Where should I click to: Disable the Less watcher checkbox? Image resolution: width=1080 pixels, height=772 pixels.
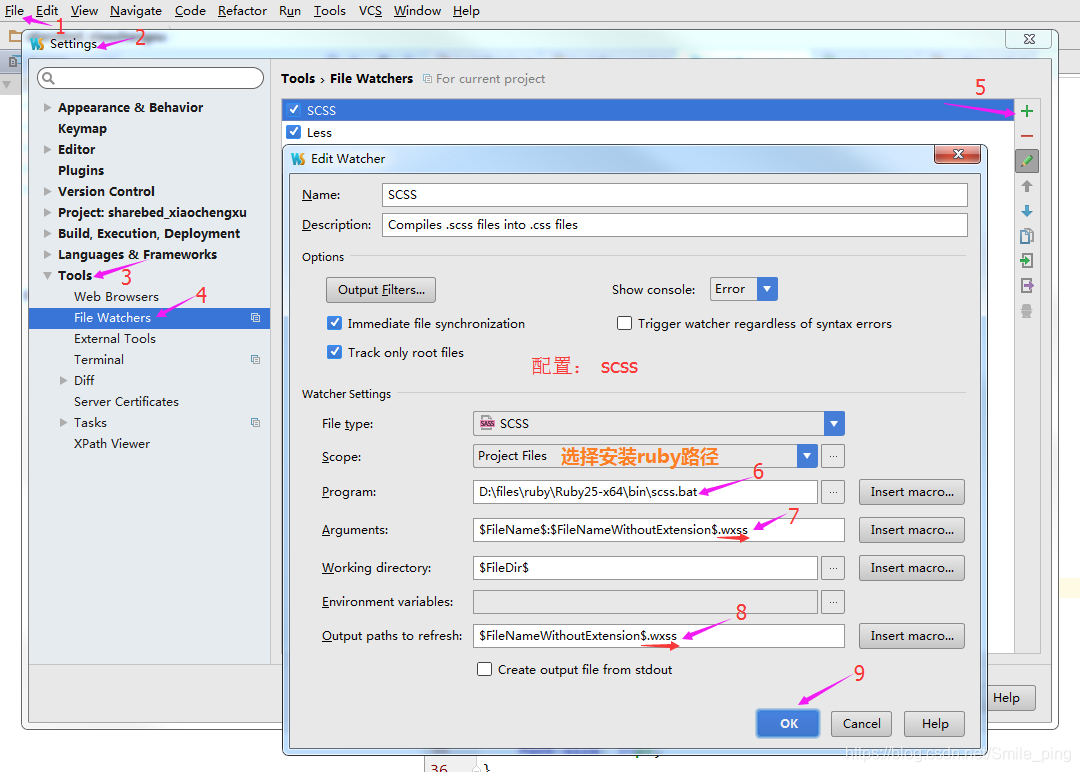point(294,132)
